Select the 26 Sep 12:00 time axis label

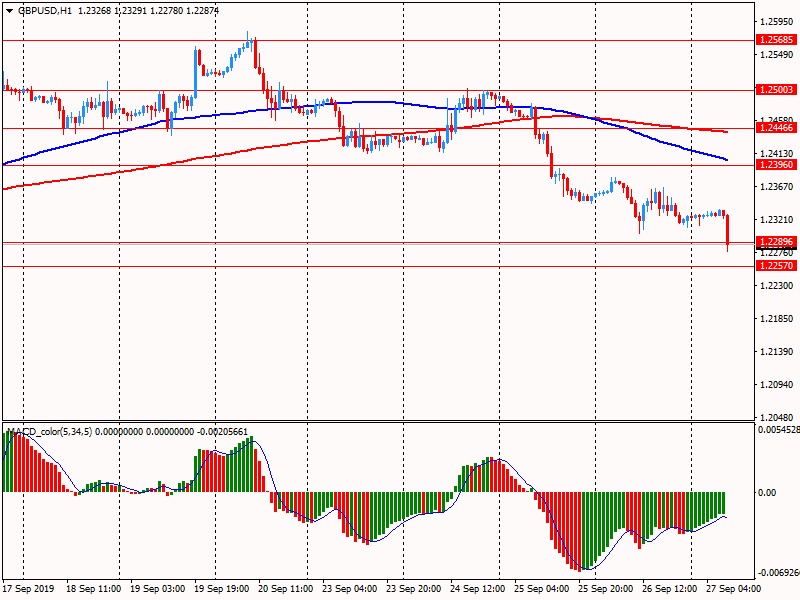[669, 589]
